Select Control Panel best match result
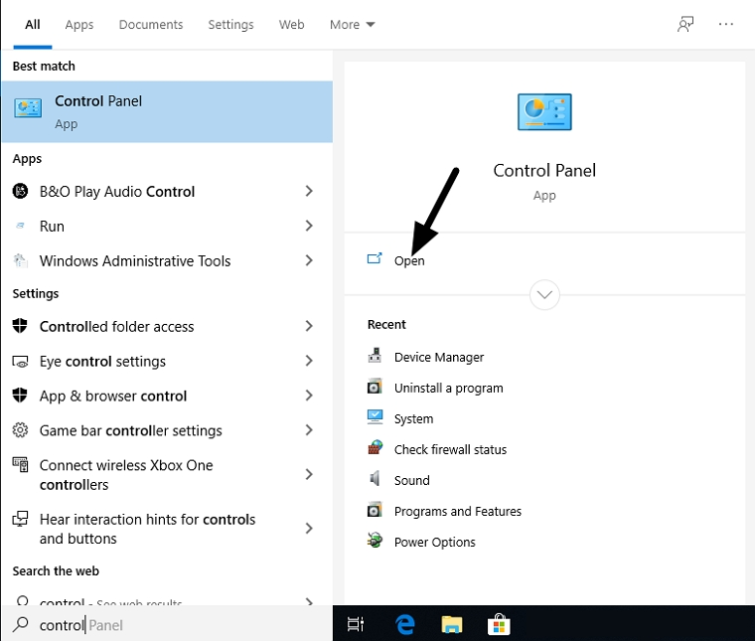Viewport: 755px width, 641px height. coord(166,111)
